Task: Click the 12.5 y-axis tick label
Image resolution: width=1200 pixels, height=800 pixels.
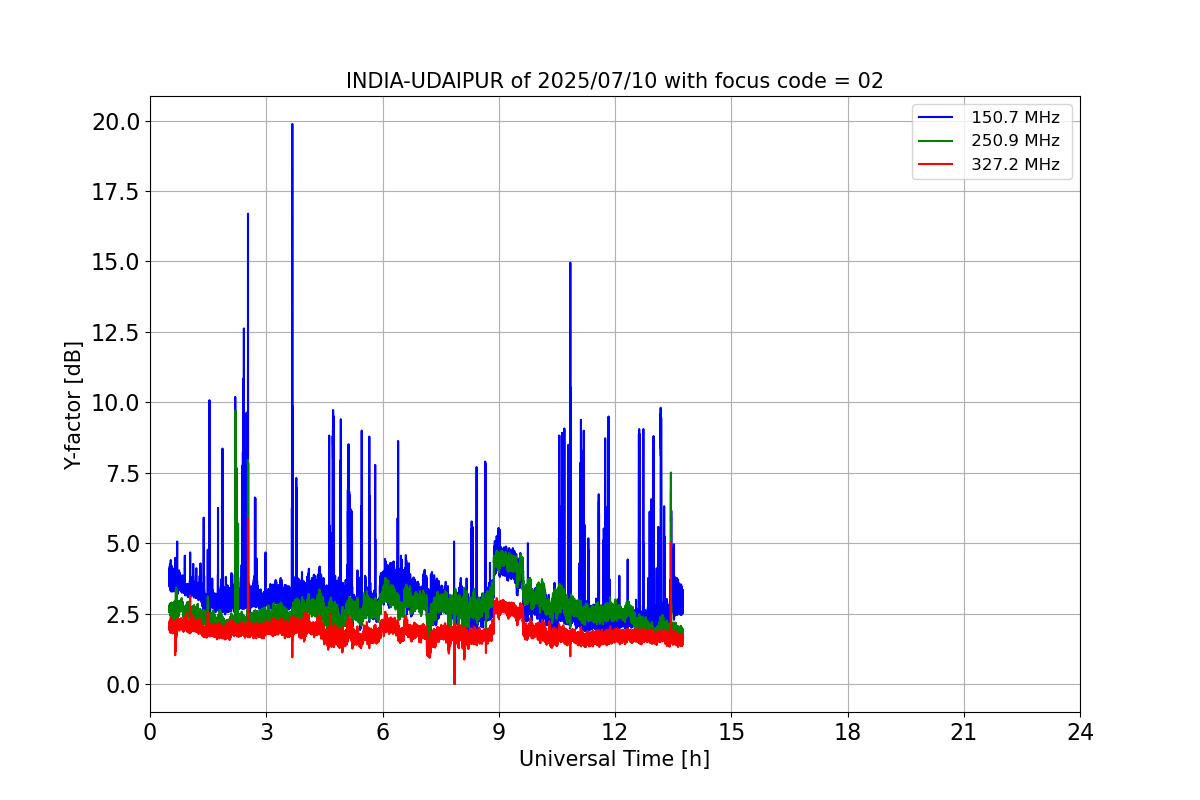Action: [x=114, y=333]
